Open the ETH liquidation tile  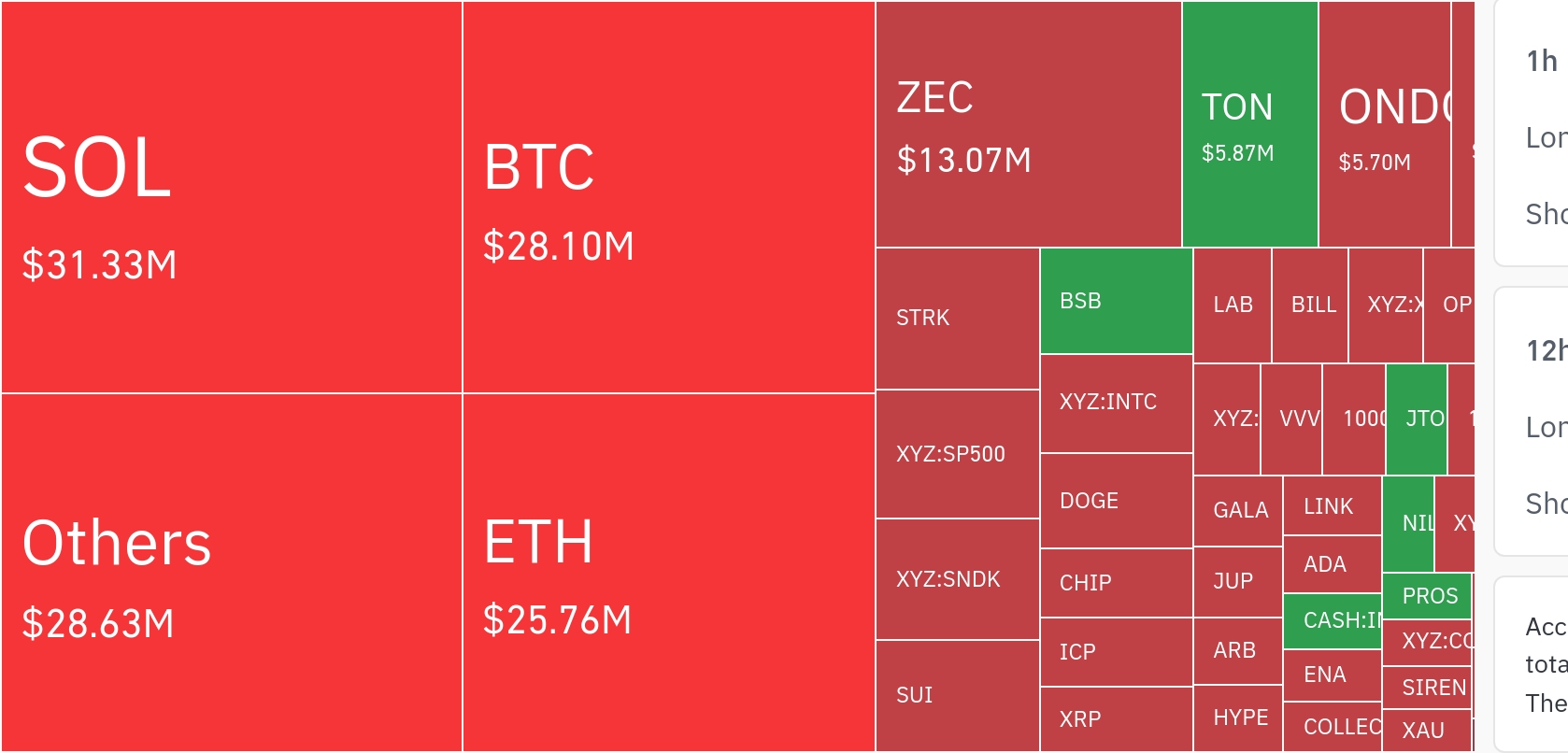669,573
